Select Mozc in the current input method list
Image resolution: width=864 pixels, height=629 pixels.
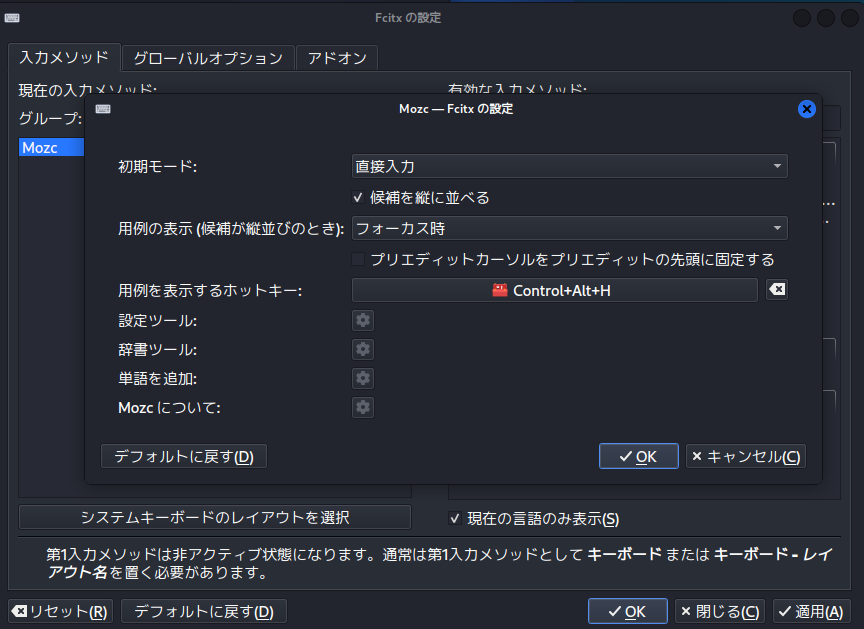[x=51, y=148]
